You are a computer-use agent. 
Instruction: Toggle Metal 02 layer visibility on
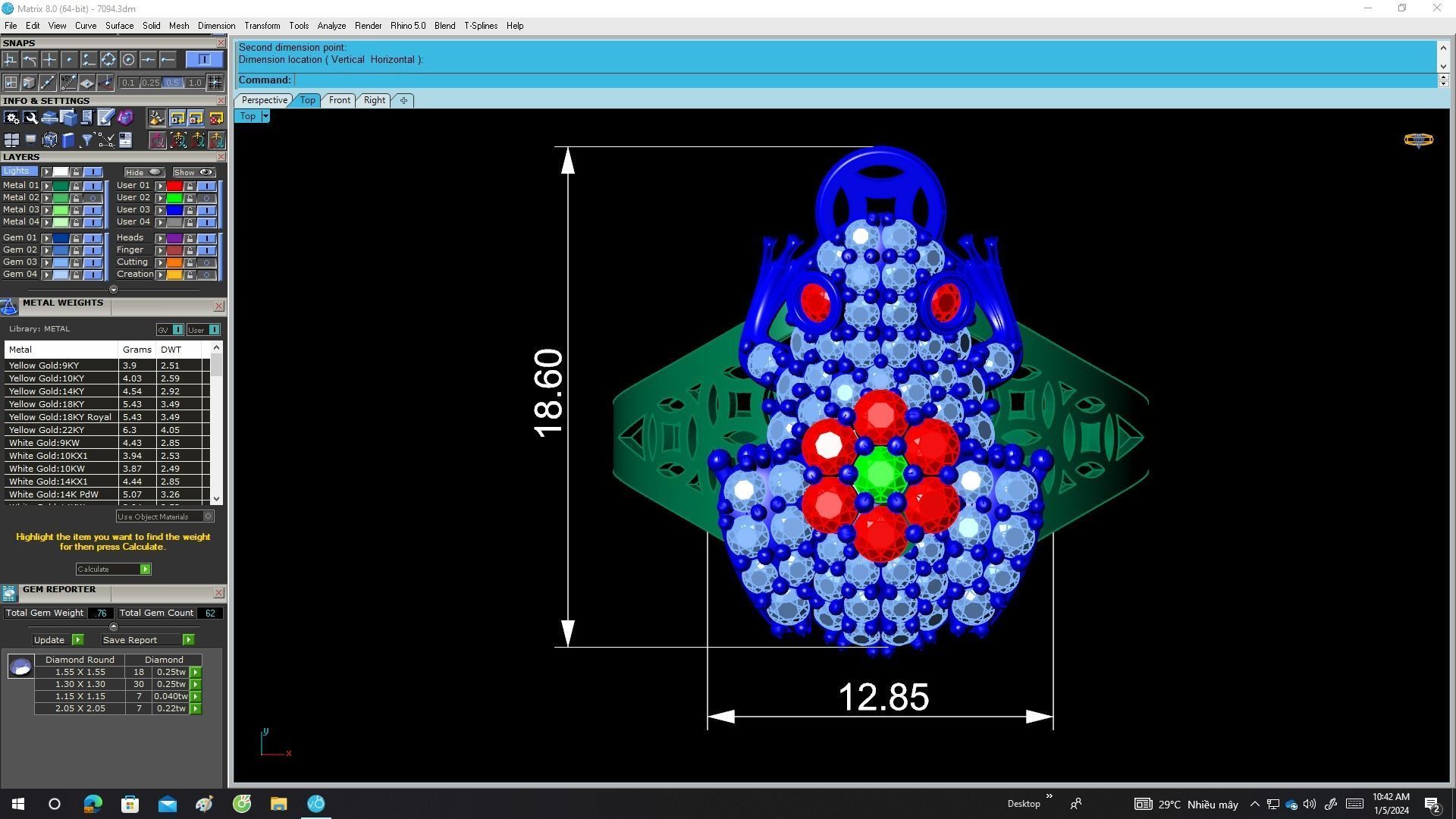pos(93,198)
